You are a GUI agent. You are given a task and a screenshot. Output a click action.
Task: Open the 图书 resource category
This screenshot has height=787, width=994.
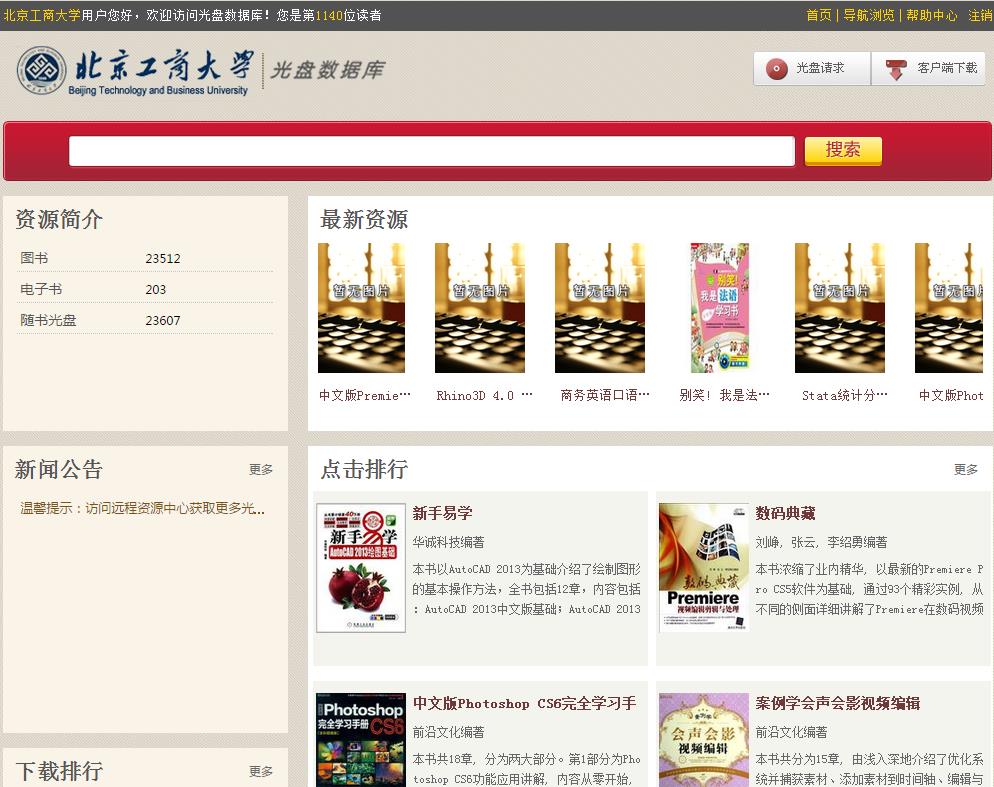point(34,258)
